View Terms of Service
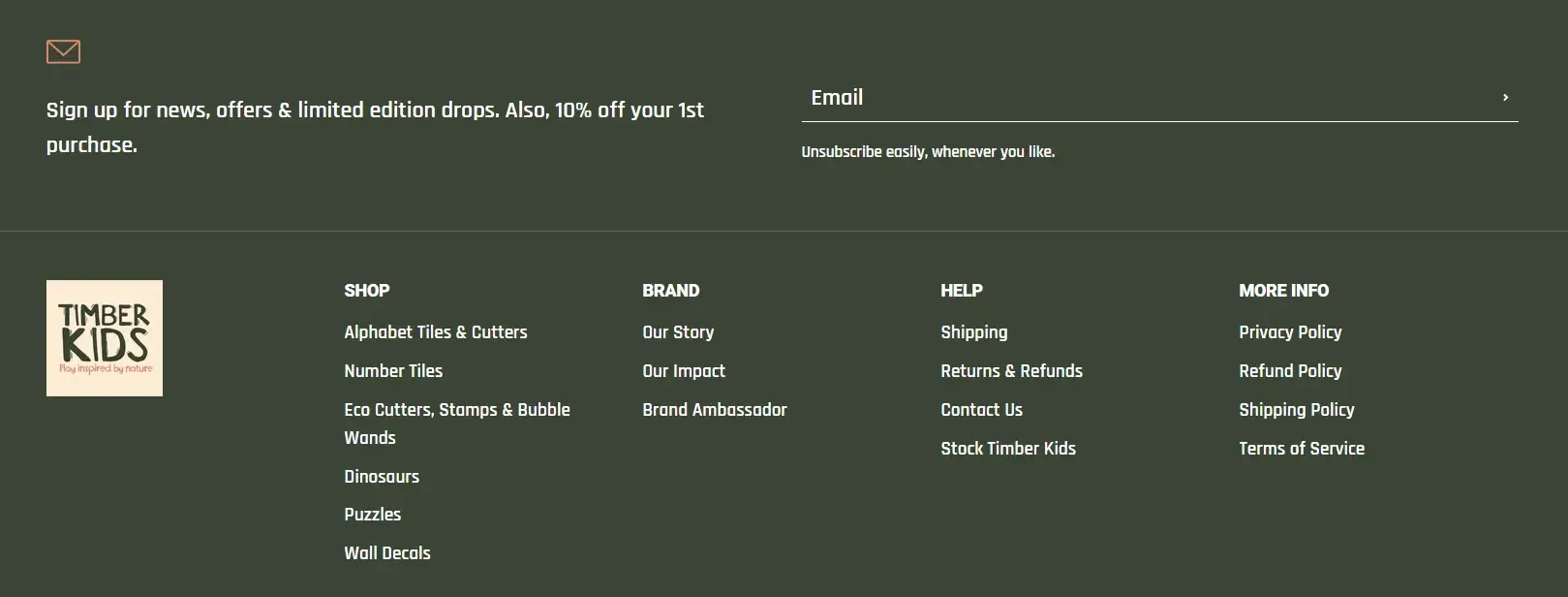This screenshot has width=1568, height=597. pyautogui.click(x=1301, y=448)
